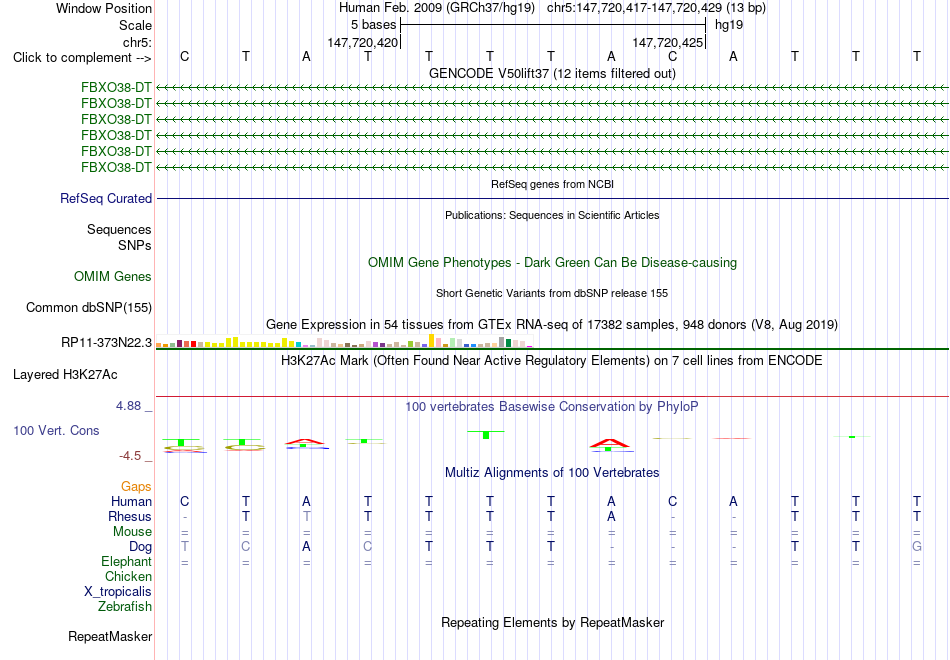The image size is (950, 660).
Task: Open the 100 Vert. Cons label
Action: [56, 430]
